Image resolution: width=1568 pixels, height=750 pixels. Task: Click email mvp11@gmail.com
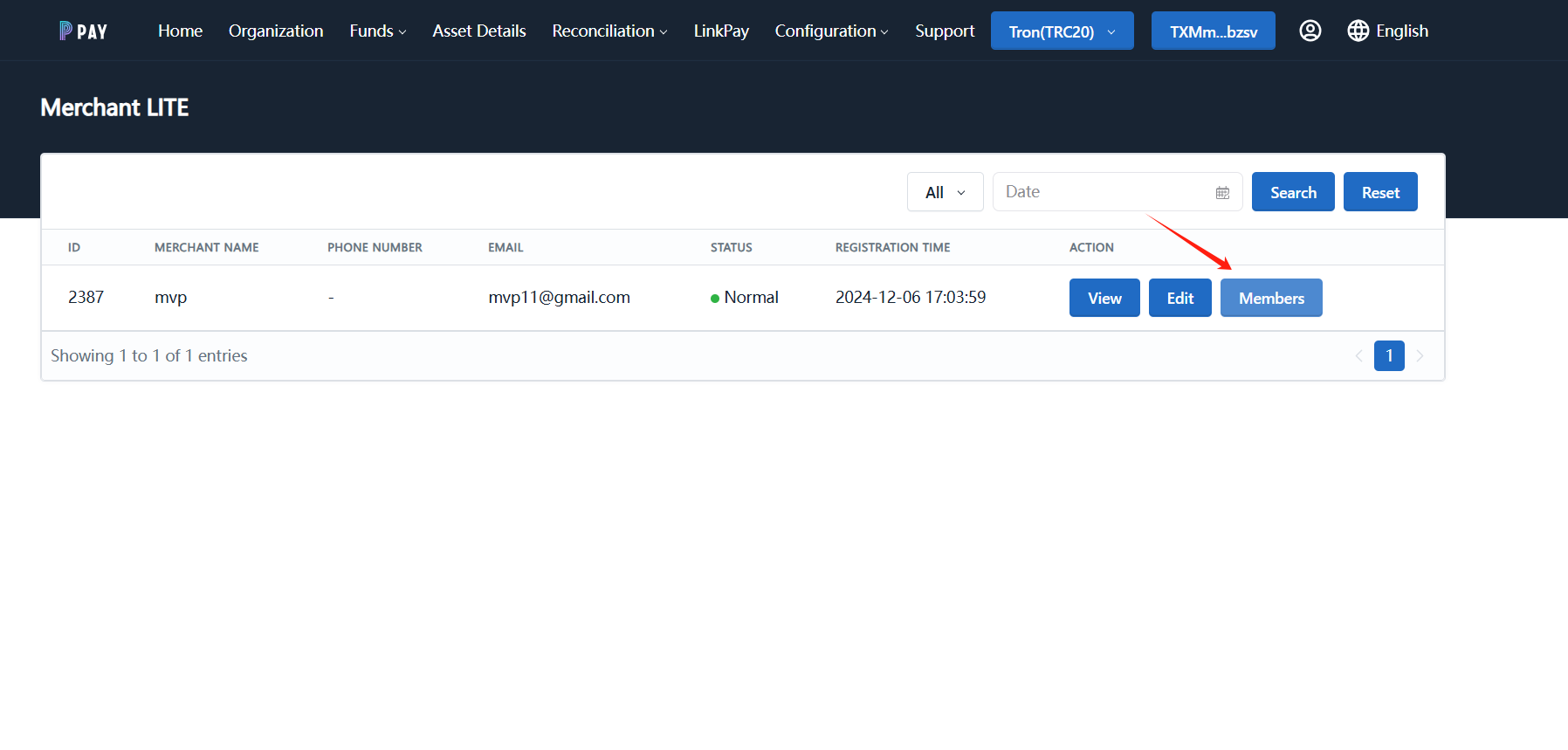559,298
